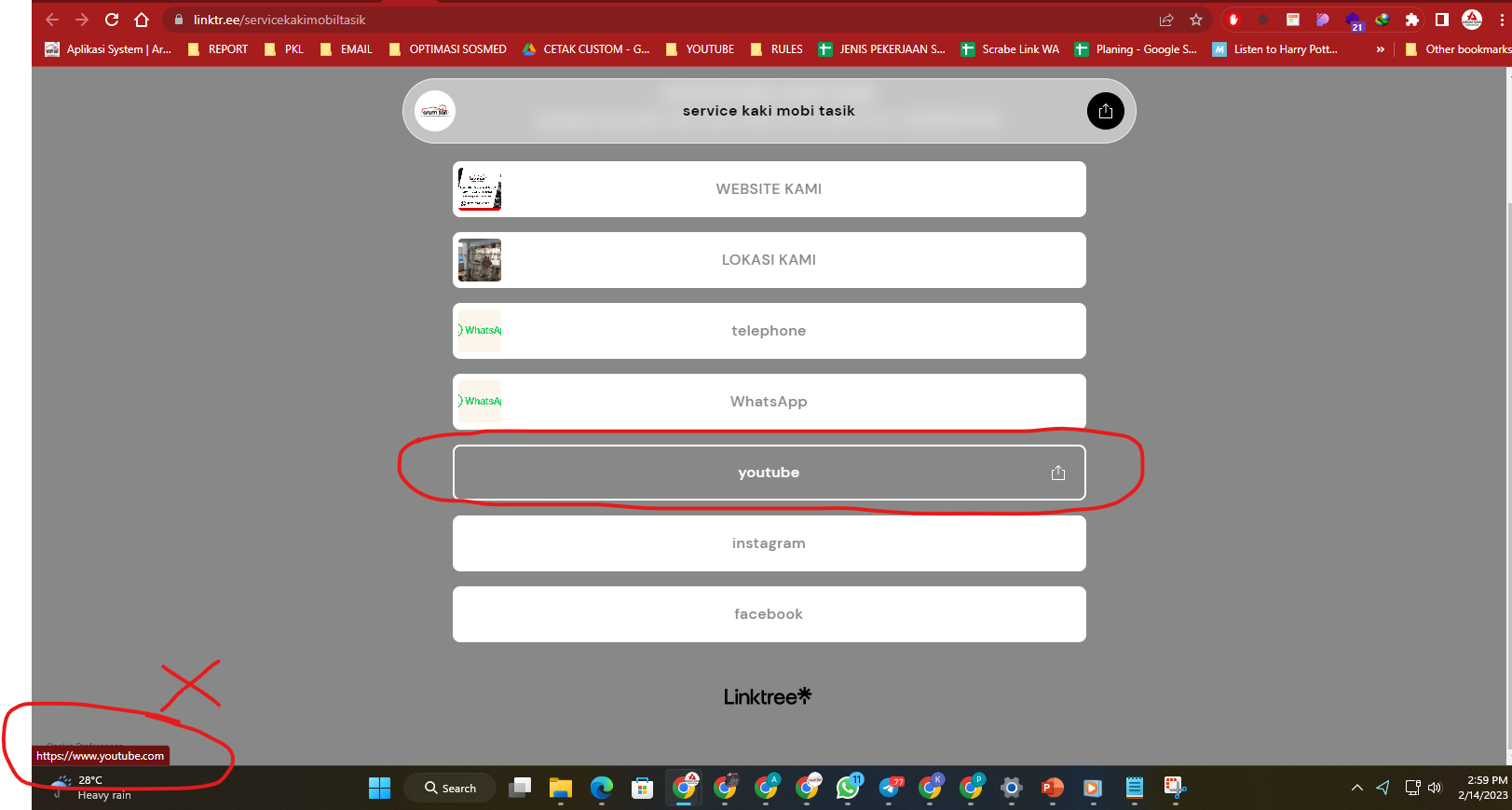The image size is (1512, 810).
Task: Toggle the browser side panel
Action: (1442, 20)
